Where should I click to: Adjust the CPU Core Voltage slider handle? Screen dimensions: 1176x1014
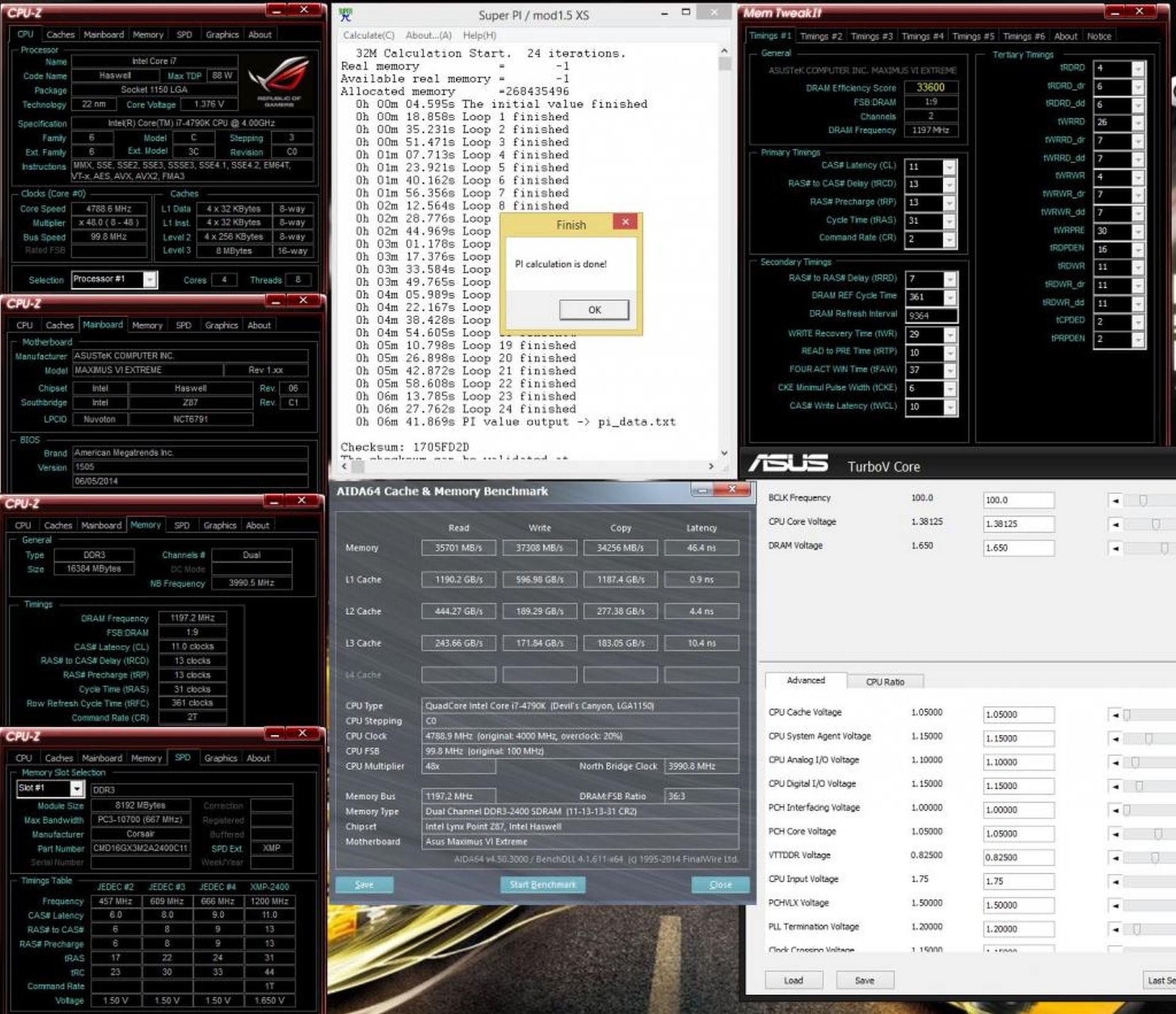tap(1155, 524)
